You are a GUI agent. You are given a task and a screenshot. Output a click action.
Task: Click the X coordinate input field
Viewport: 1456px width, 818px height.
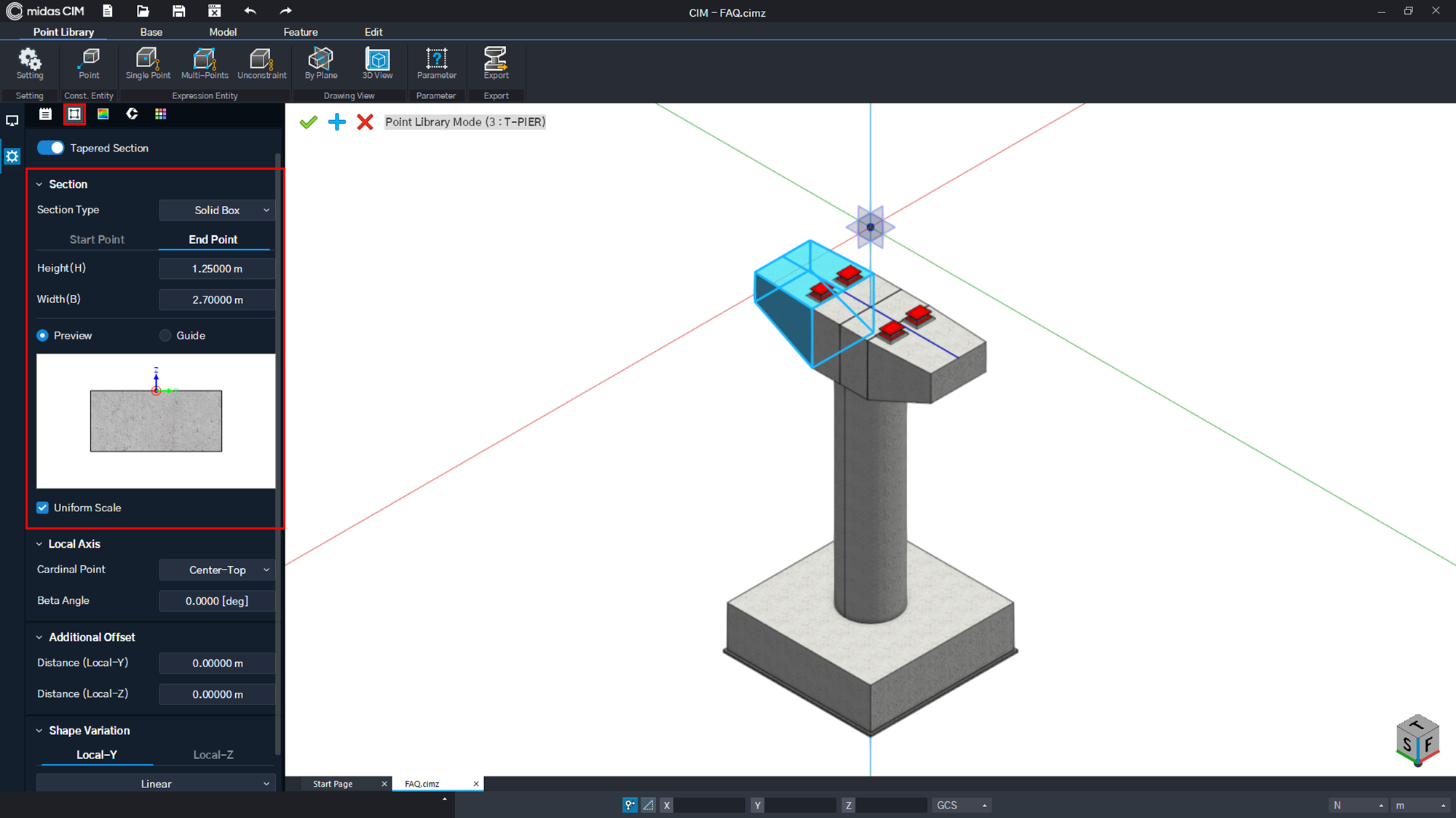click(x=710, y=805)
